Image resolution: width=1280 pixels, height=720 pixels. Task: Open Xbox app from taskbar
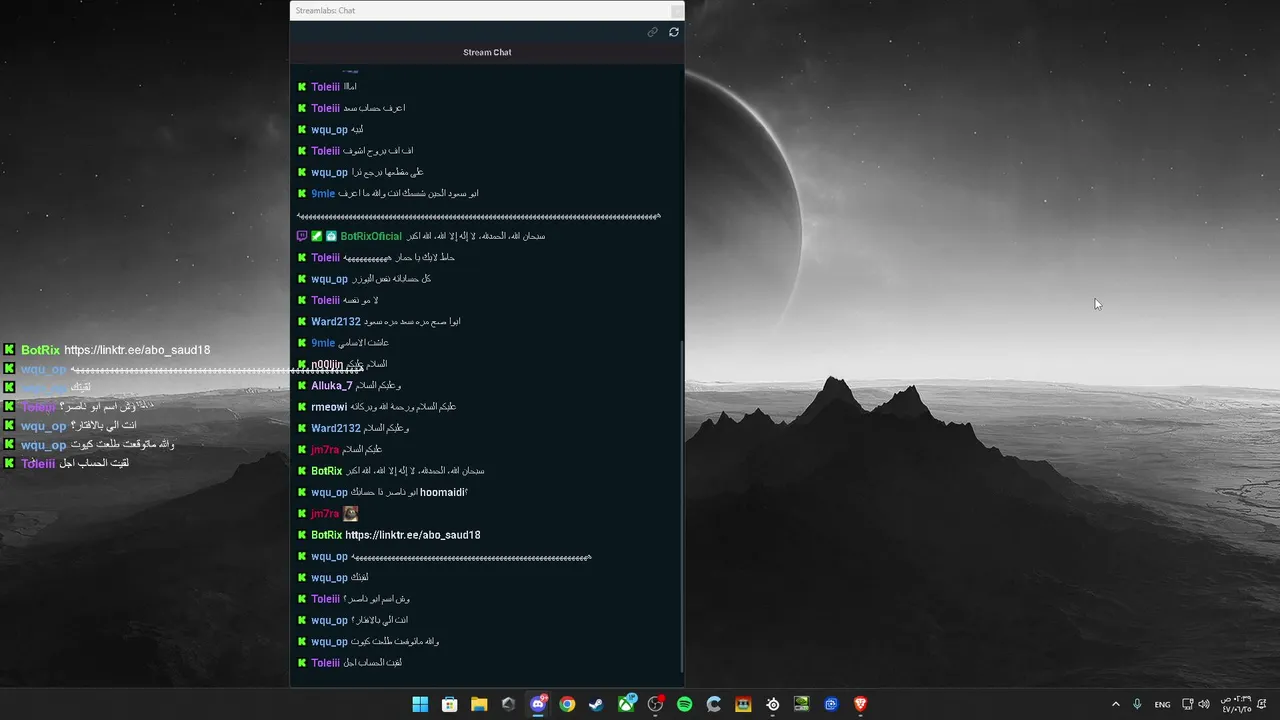(x=626, y=704)
